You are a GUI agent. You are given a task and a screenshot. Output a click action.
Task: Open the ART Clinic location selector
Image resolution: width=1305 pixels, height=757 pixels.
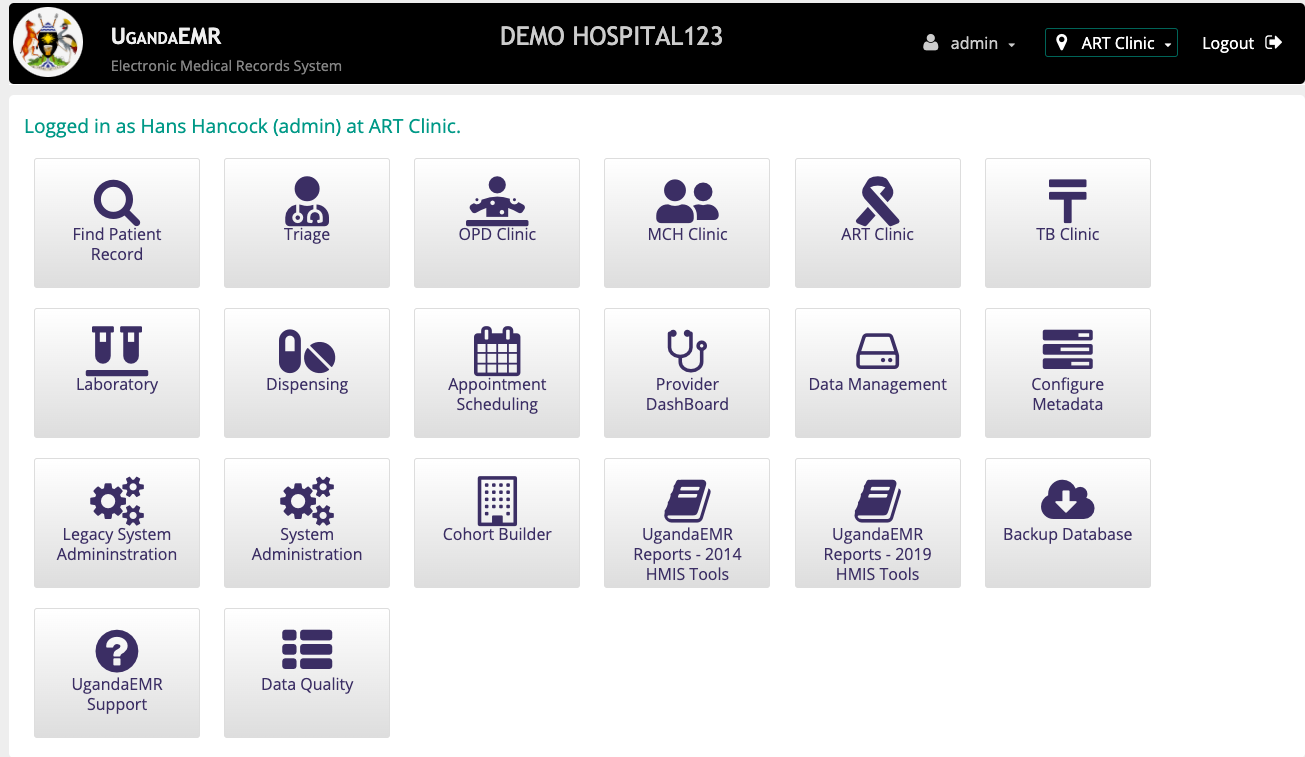(x=1111, y=43)
